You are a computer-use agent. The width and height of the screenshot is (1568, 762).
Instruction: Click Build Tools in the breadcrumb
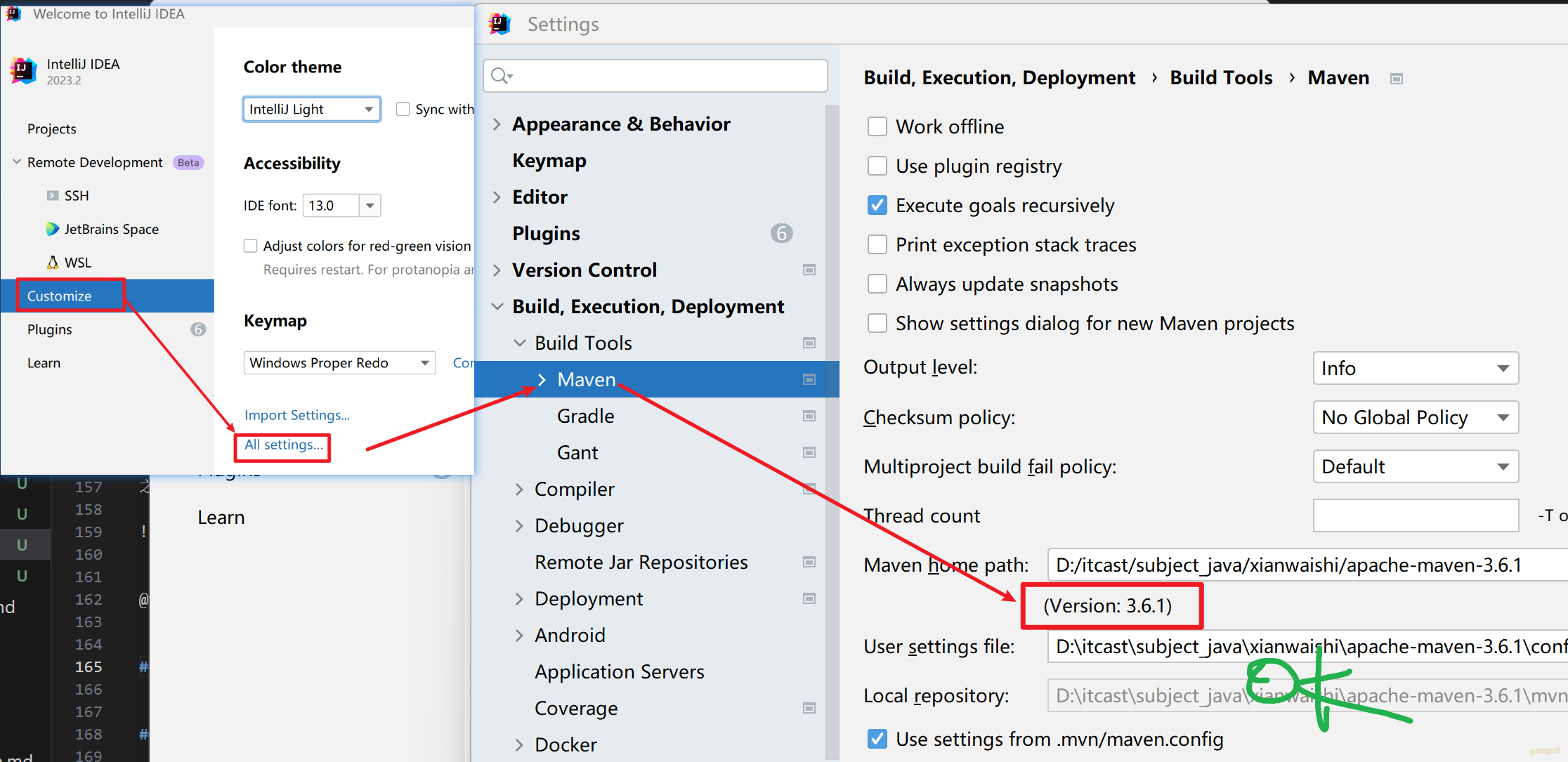click(1221, 78)
